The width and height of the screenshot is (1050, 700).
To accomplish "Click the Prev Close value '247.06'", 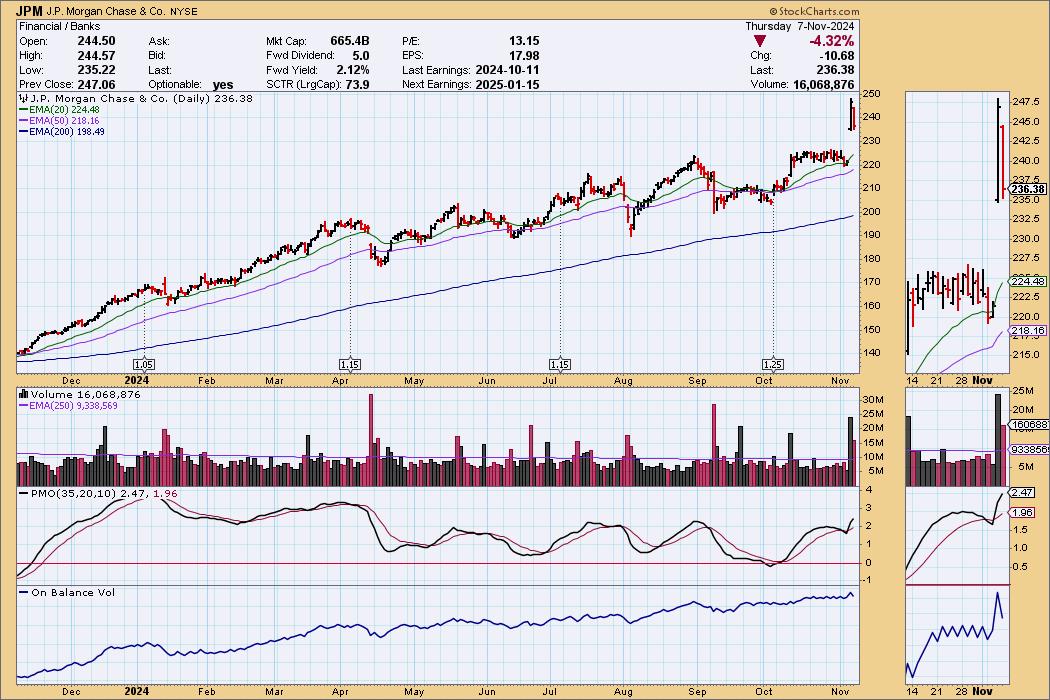I will click(x=96, y=84).
